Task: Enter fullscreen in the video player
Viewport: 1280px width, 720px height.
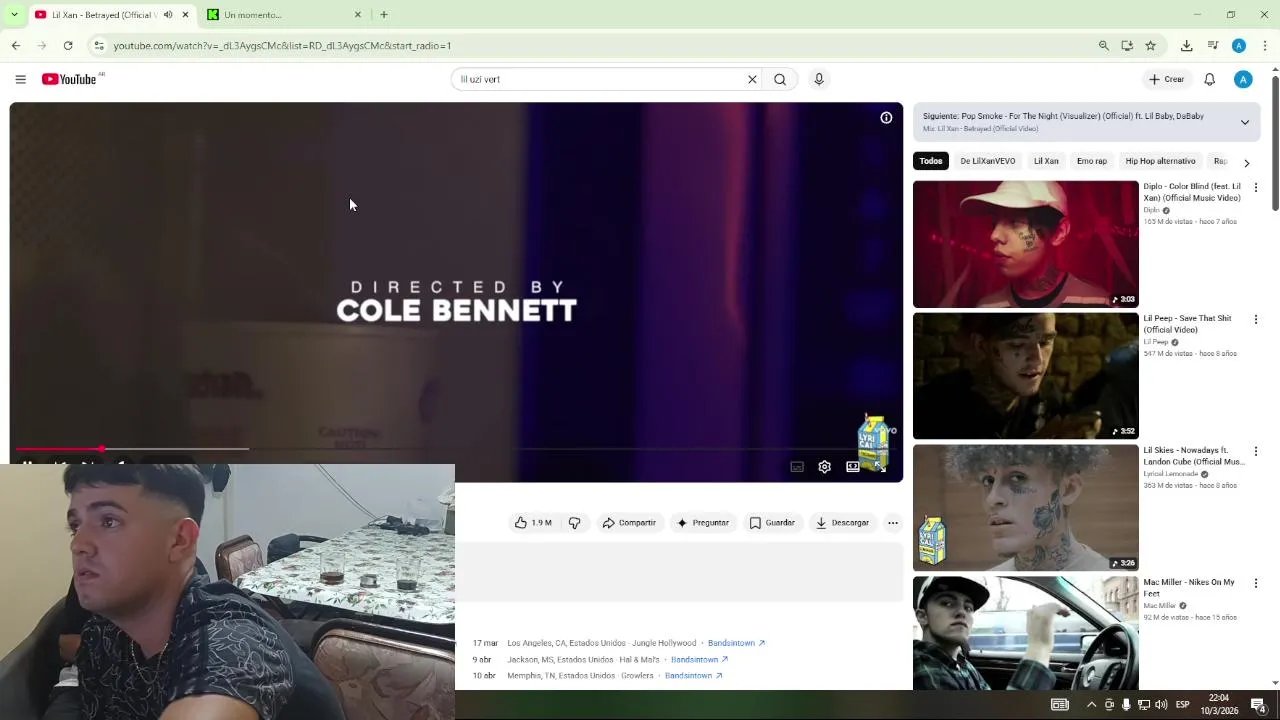Action: tap(880, 467)
